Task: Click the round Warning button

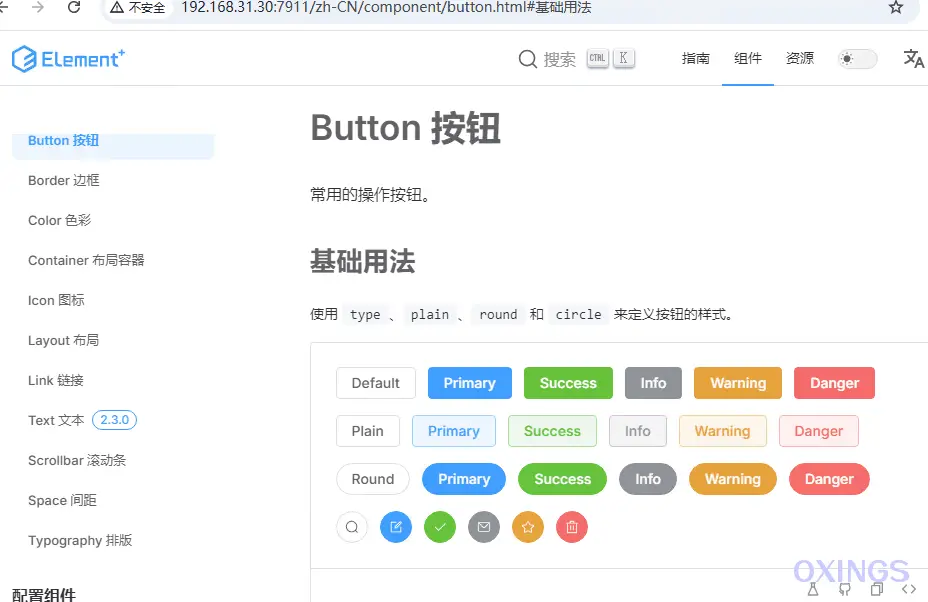Action: (733, 479)
